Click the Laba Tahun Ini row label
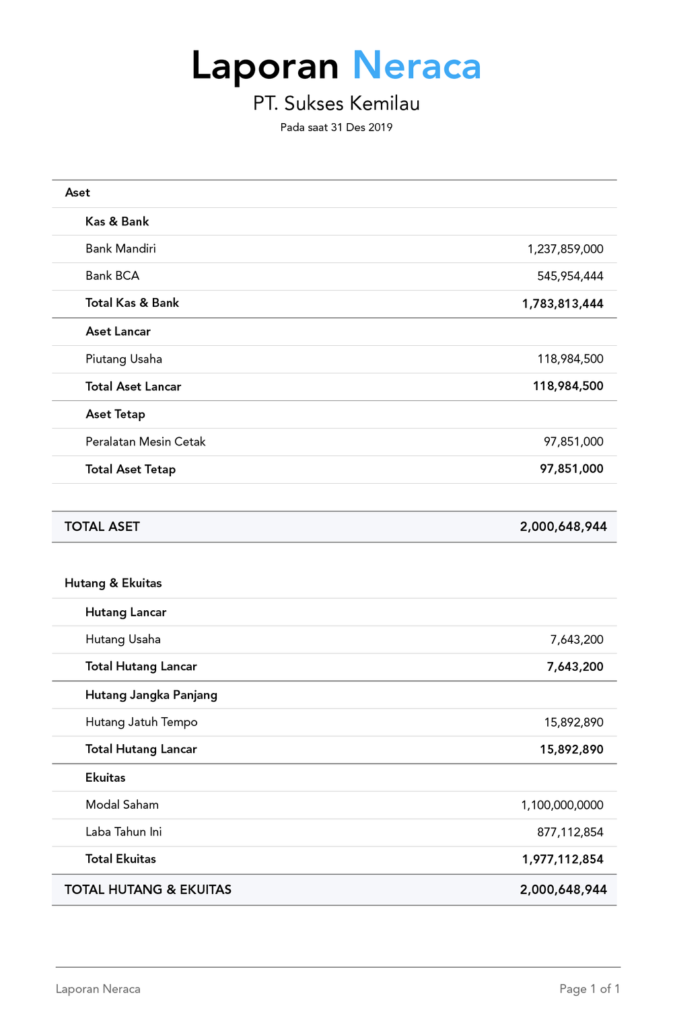 124,831
